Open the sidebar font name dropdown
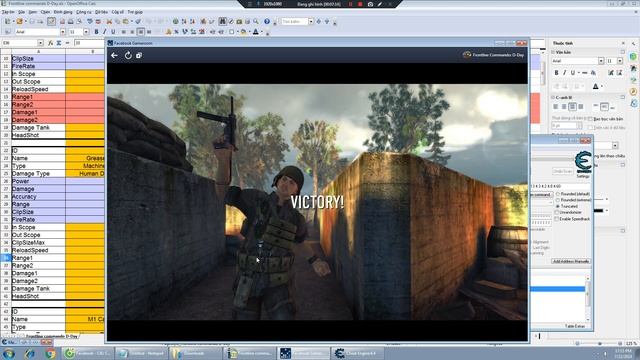640x360 pixels. point(601,61)
